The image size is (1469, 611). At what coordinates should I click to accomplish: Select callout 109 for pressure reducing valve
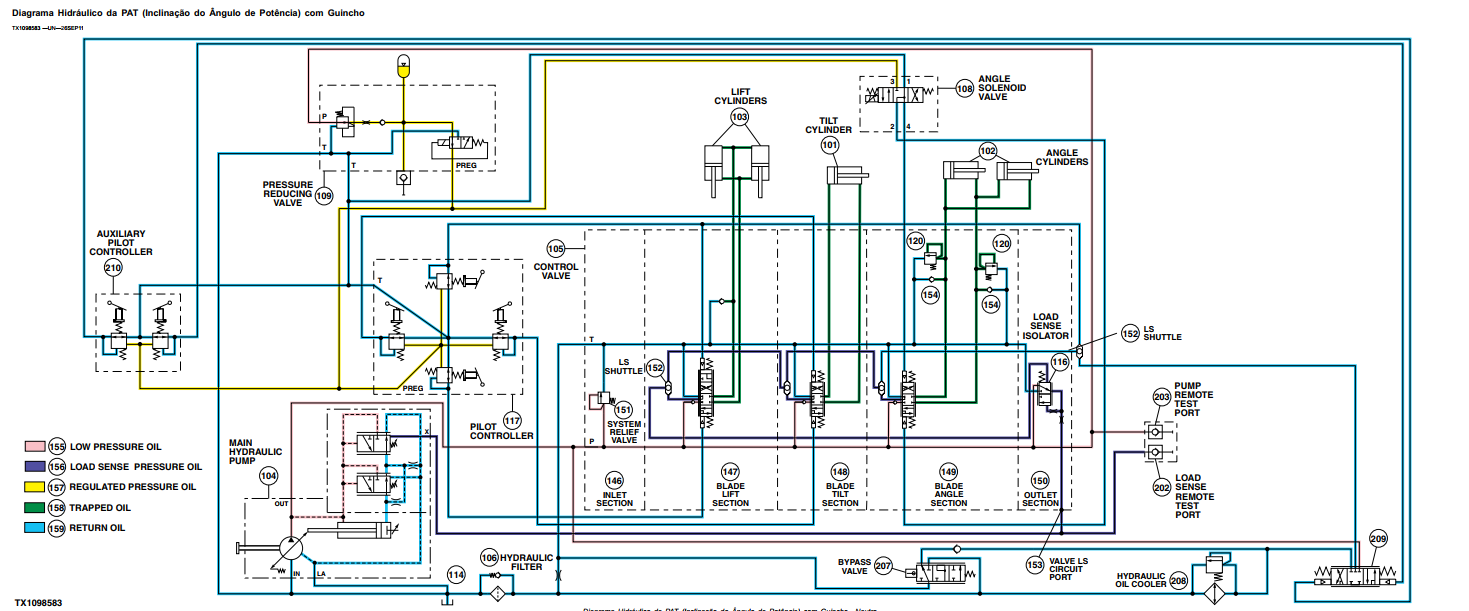tap(324, 197)
